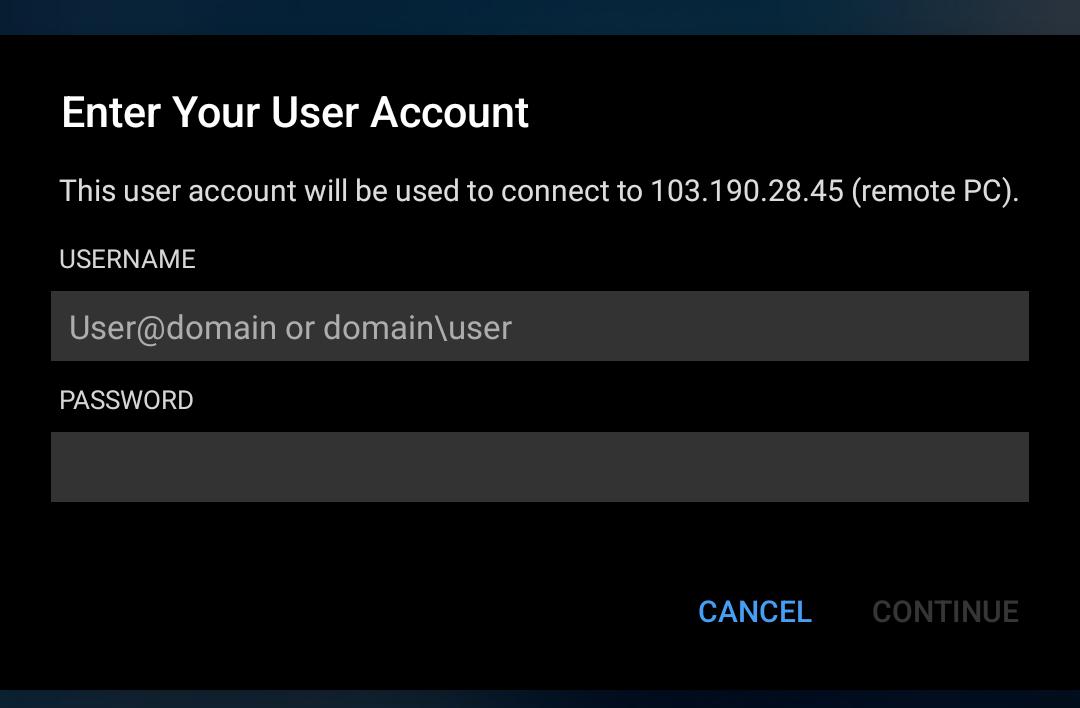The image size is (1080, 708).
Task: Tap the 'domain\user' placeholder text
Action: [x=417, y=328]
